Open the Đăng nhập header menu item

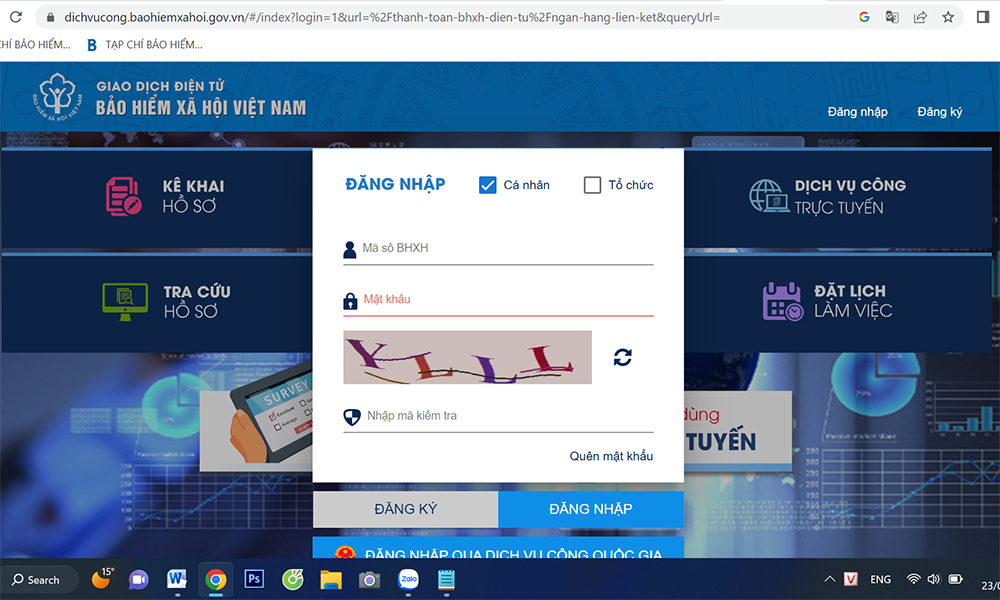[857, 112]
